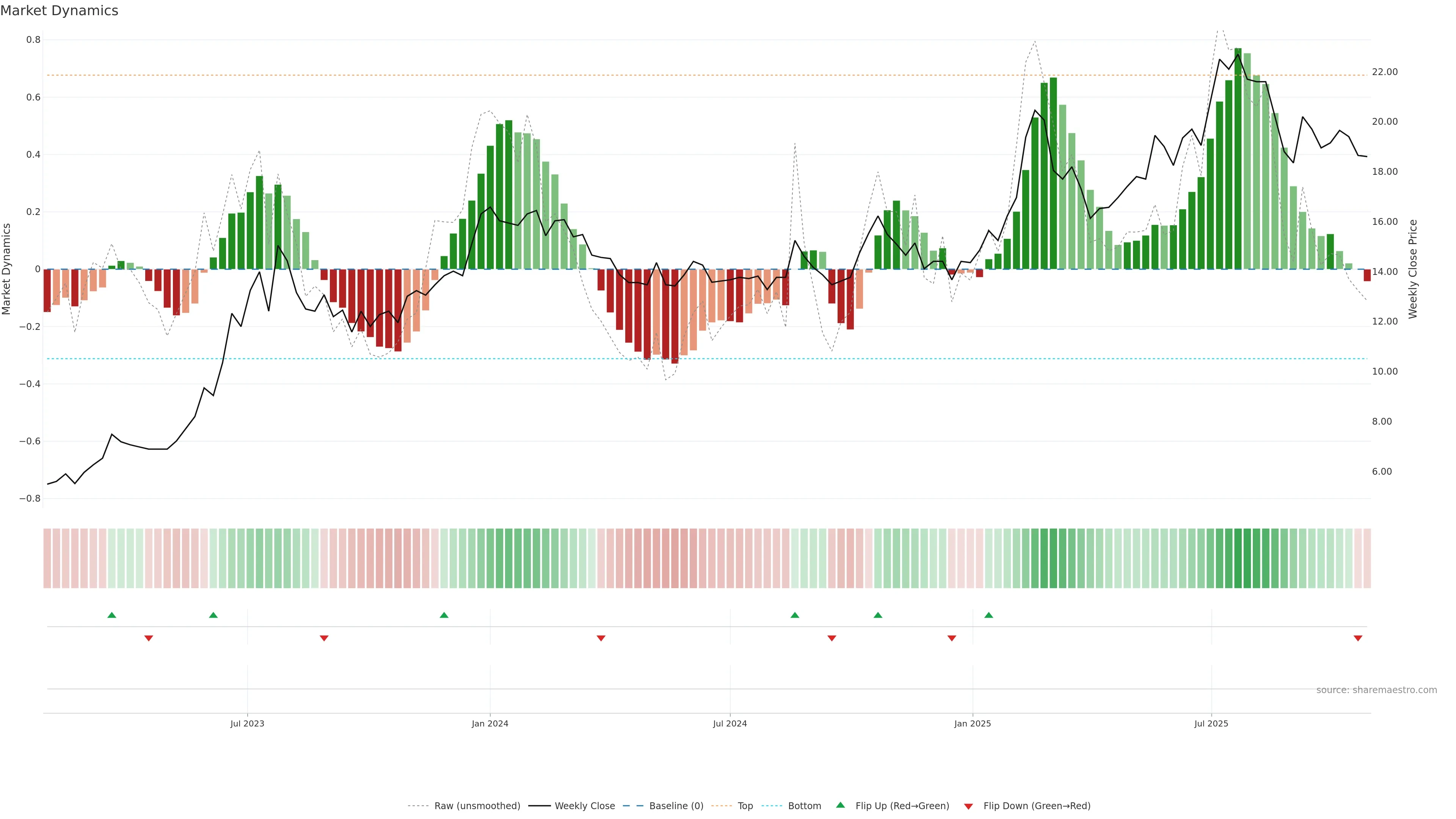Click the Flip Up green triangle legend icon

(x=841, y=805)
